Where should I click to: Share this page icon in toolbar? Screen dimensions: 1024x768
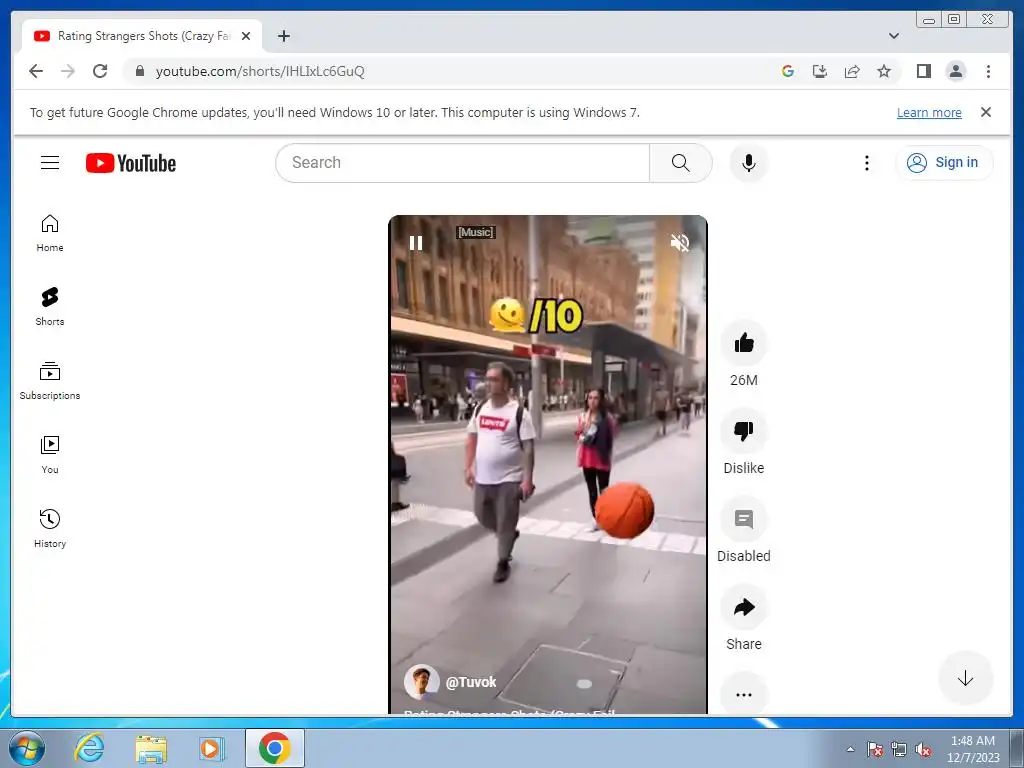click(x=852, y=71)
